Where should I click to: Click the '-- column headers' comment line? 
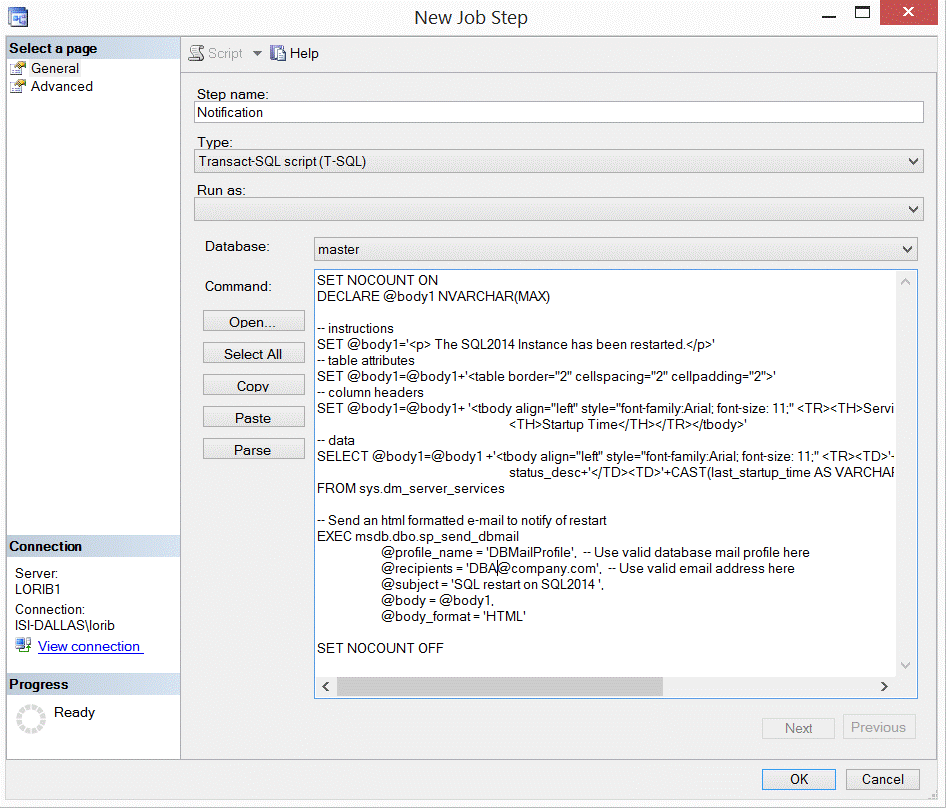pyautogui.click(x=370, y=392)
